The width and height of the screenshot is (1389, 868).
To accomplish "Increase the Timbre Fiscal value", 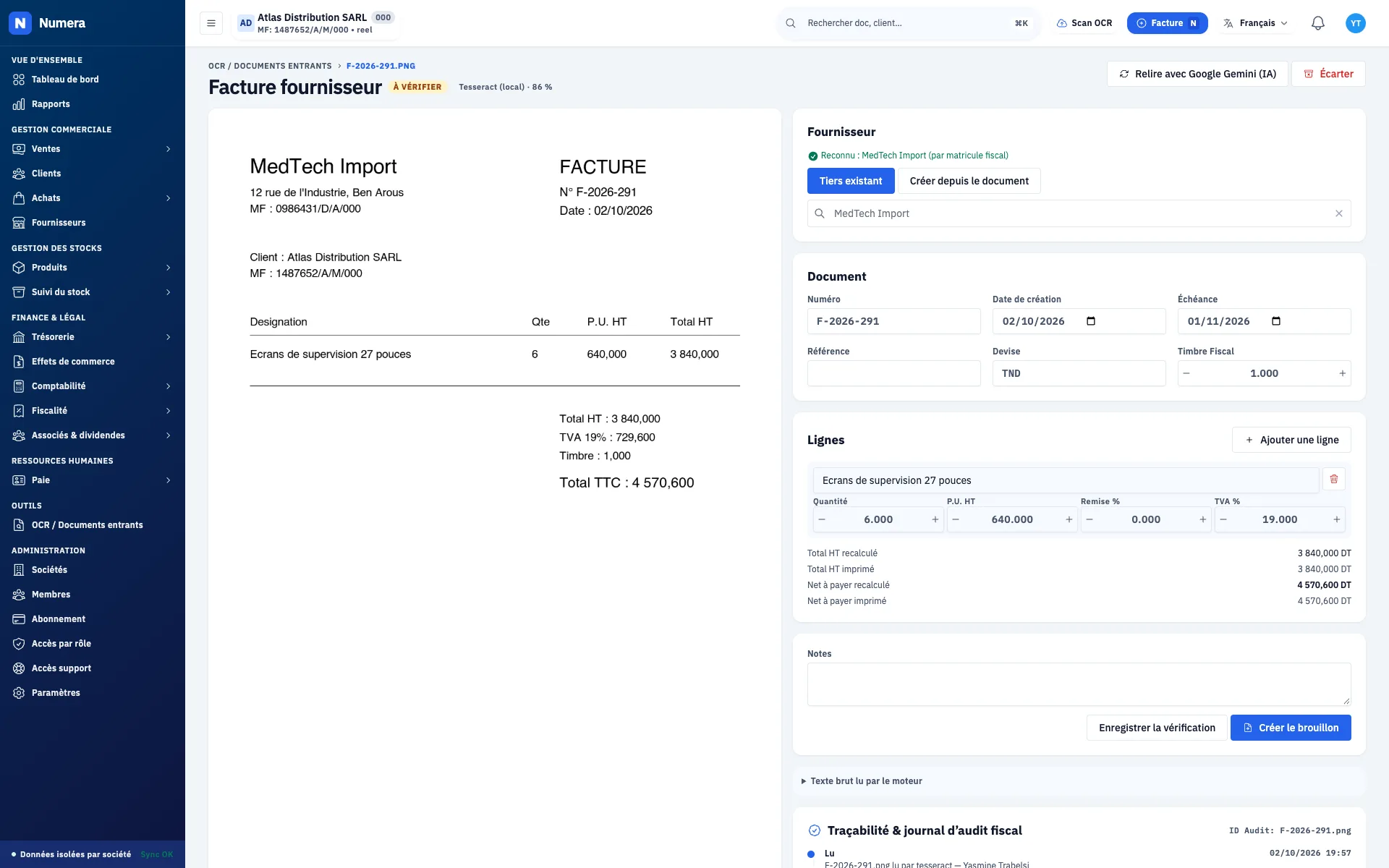I will (x=1342, y=373).
